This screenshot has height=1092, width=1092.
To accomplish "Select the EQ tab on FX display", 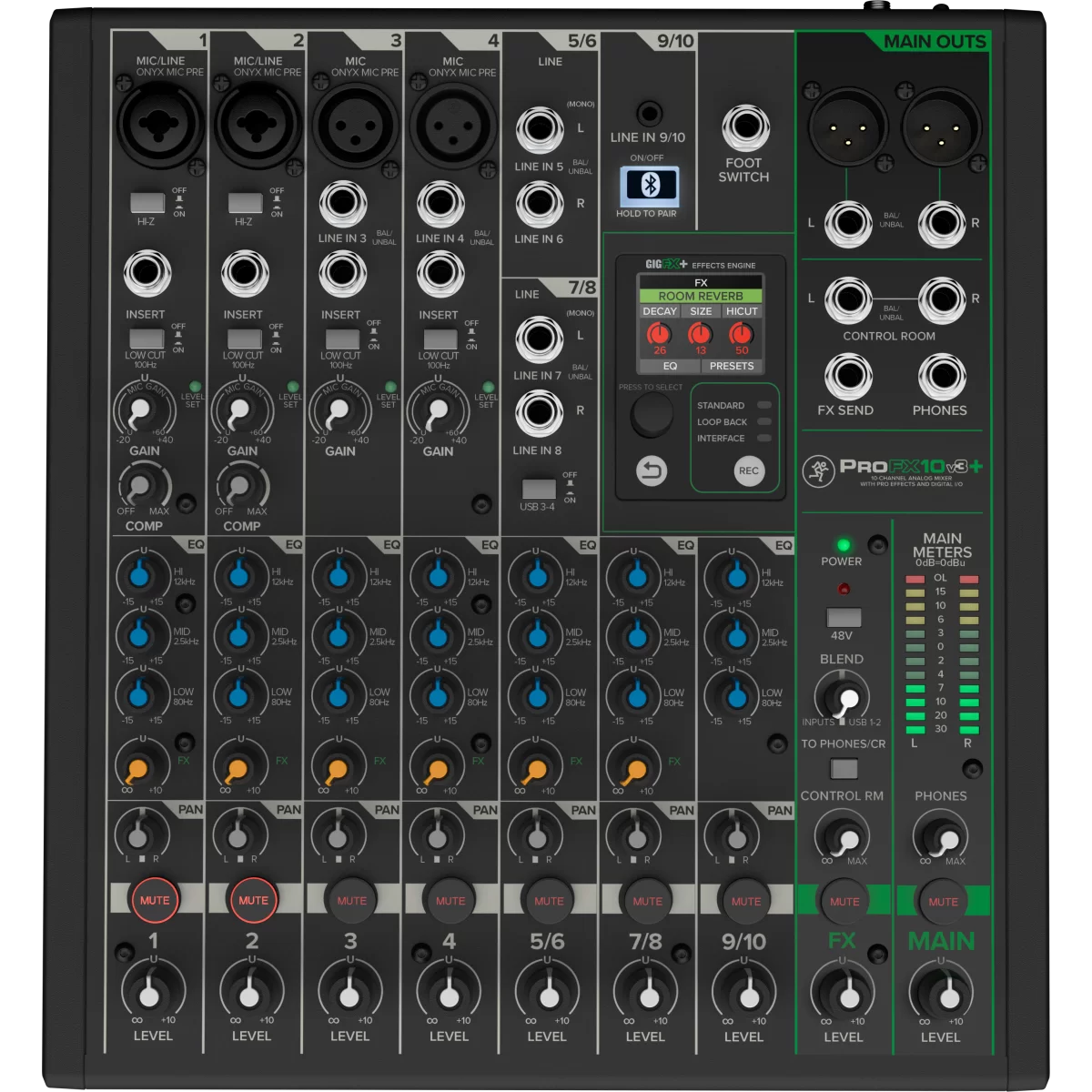I will coord(670,366).
